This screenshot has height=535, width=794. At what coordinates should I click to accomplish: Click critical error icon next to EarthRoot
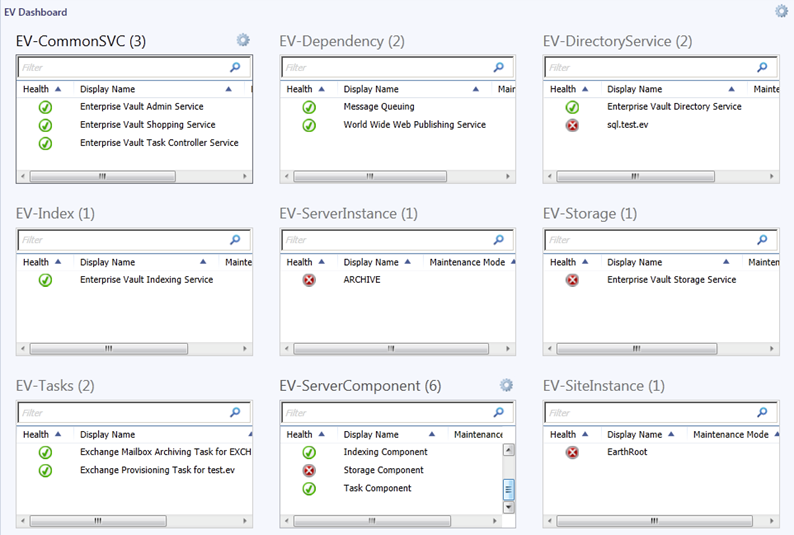pyautogui.click(x=572, y=452)
